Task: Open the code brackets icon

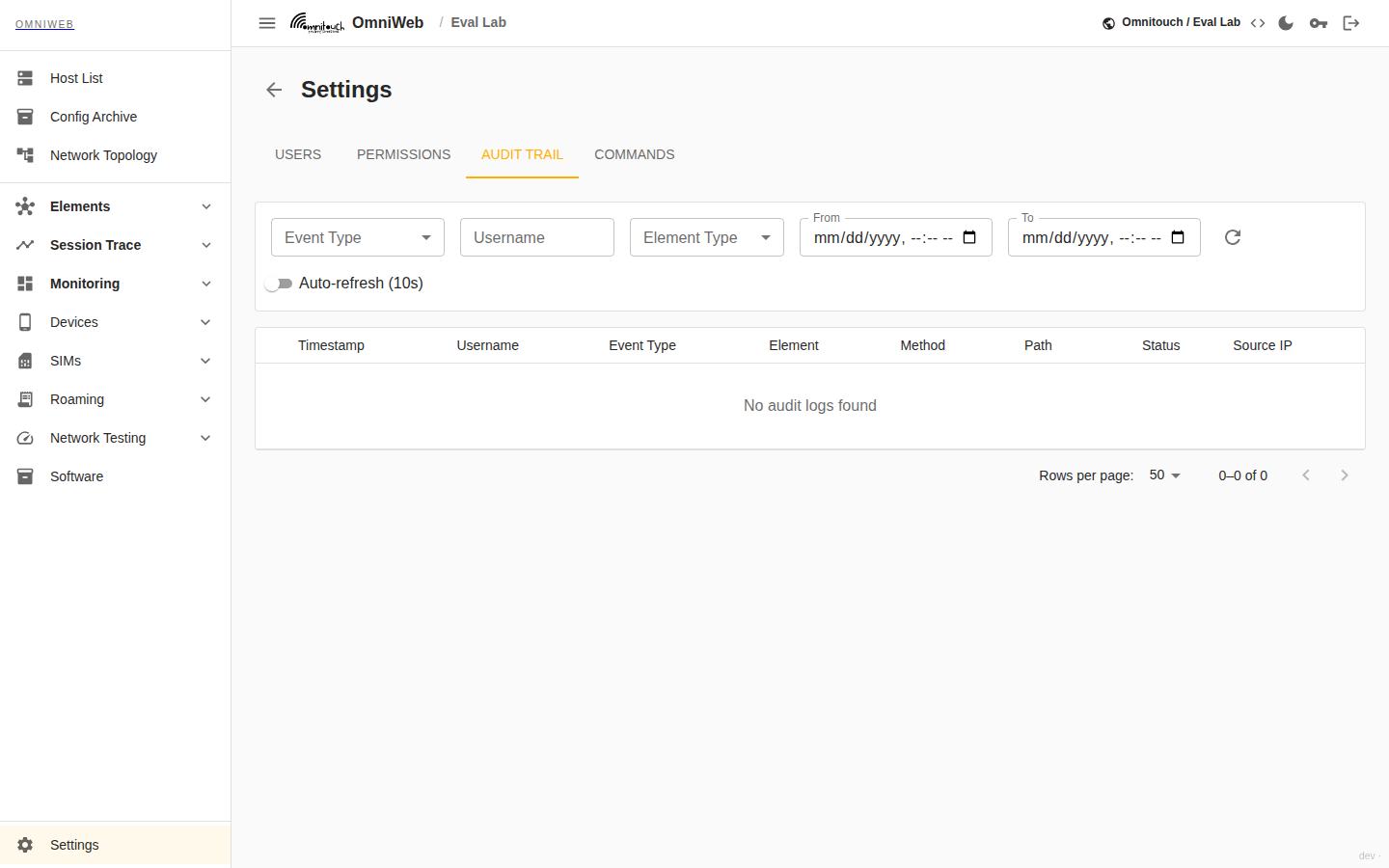Action: (x=1258, y=23)
